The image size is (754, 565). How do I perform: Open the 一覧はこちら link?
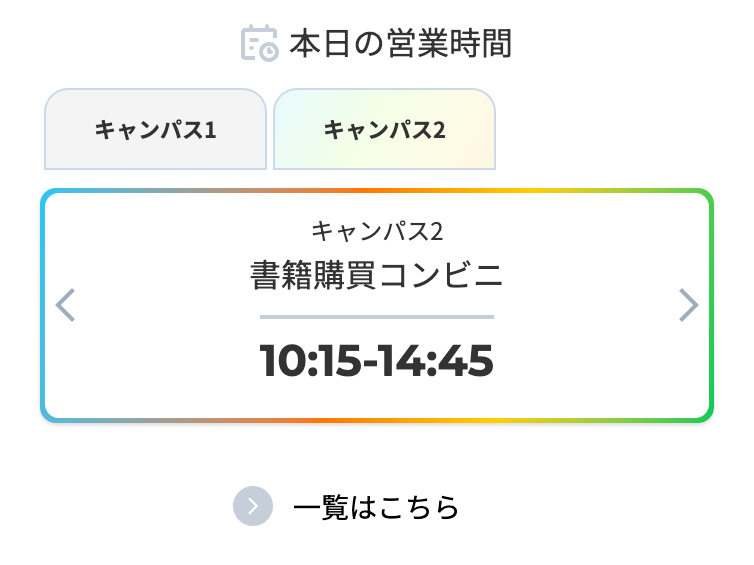pyautogui.click(x=376, y=507)
